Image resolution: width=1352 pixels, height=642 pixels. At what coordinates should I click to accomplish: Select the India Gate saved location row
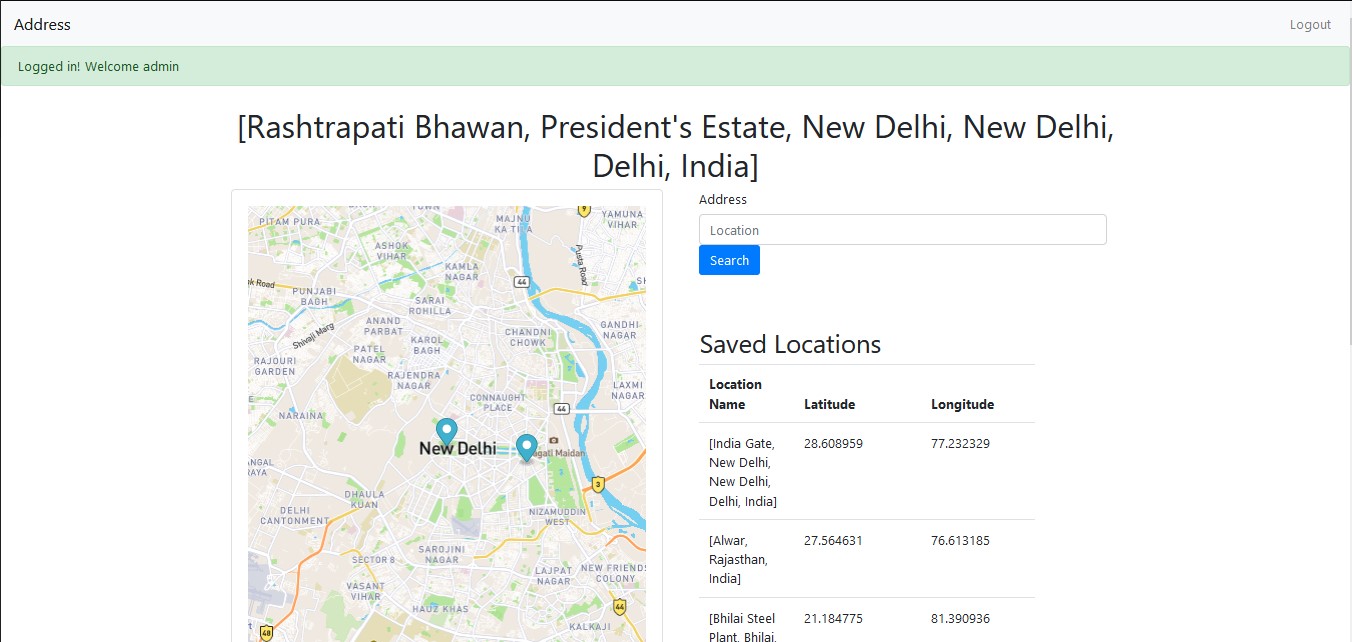[742, 472]
